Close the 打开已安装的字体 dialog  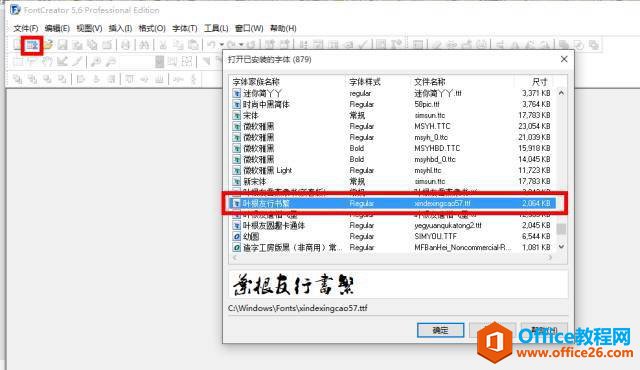pos(564,60)
